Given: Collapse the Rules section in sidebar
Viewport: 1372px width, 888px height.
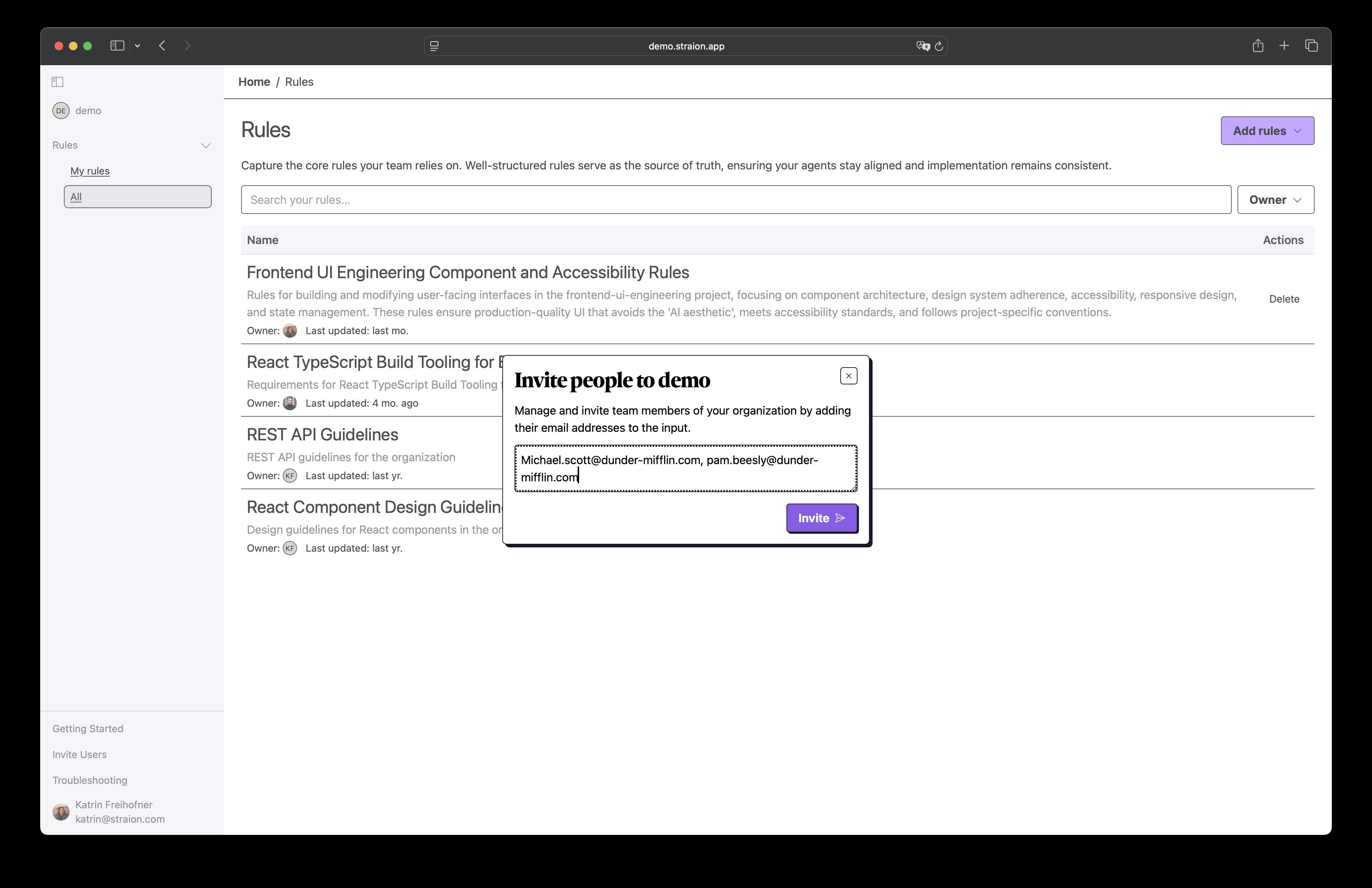Looking at the screenshot, I should pyautogui.click(x=206, y=145).
